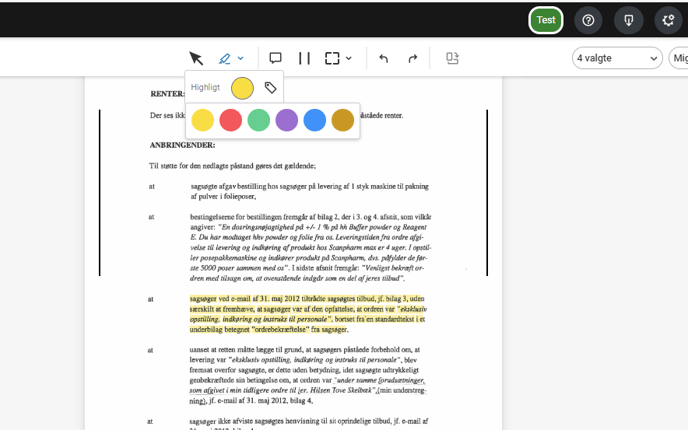Click the partially visible 'Mig' button
This screenshot has height=430, width=688.
click(679, 58)
